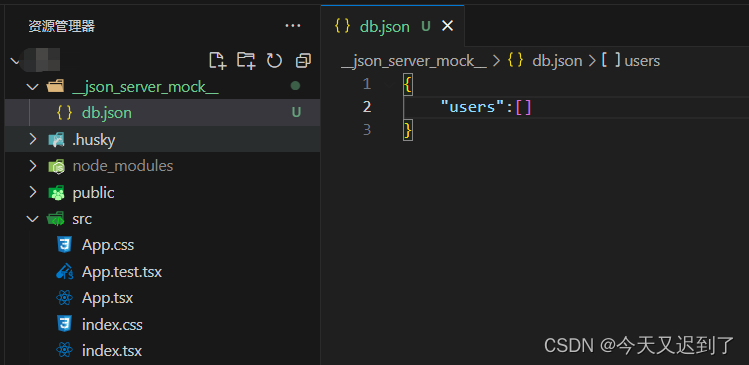Click the 资源管理器 explorer panel title
This screenshot has height=365, width=749.
point(62,26)
